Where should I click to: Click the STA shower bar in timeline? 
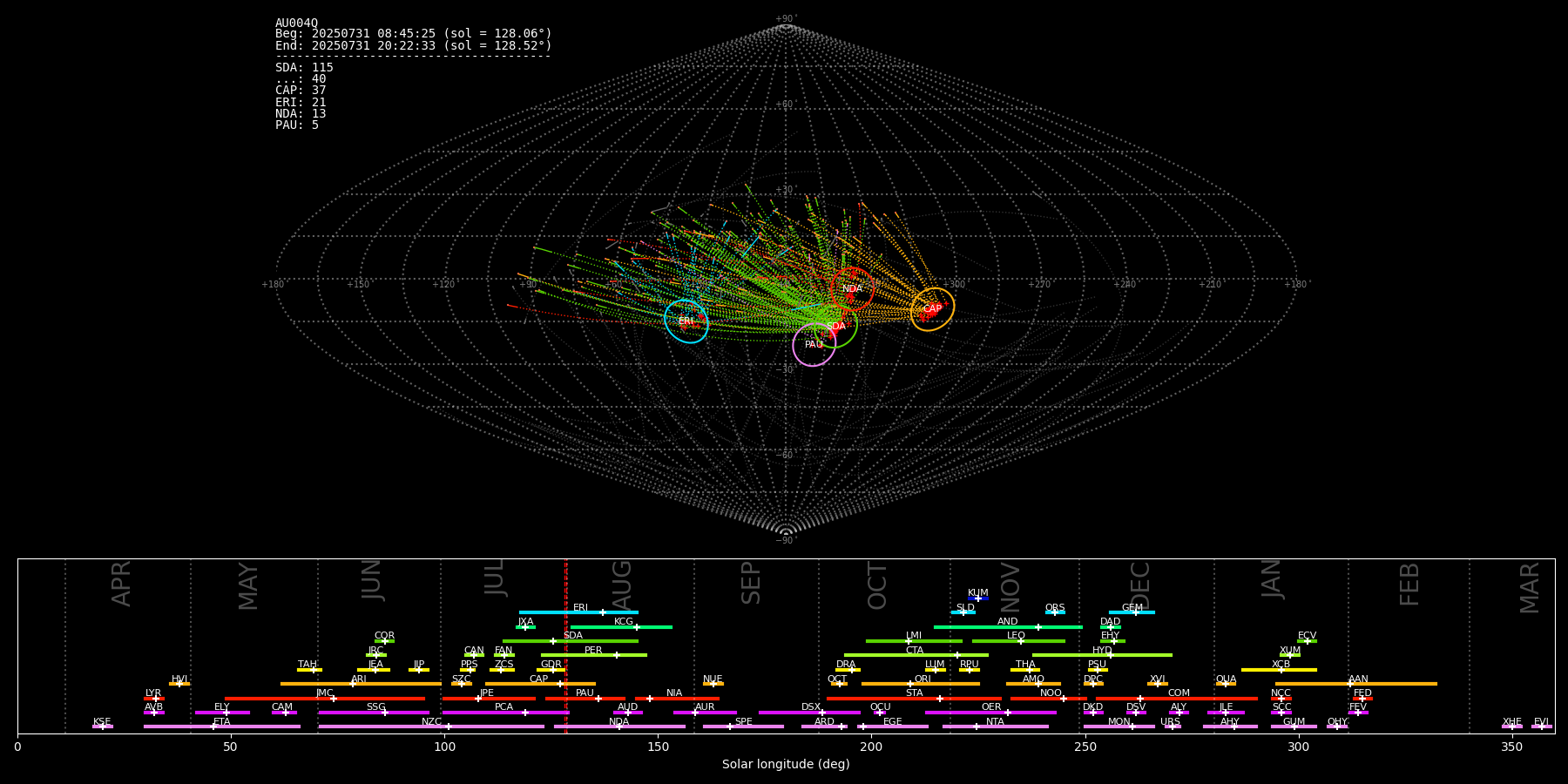click(x=914, y=698)
